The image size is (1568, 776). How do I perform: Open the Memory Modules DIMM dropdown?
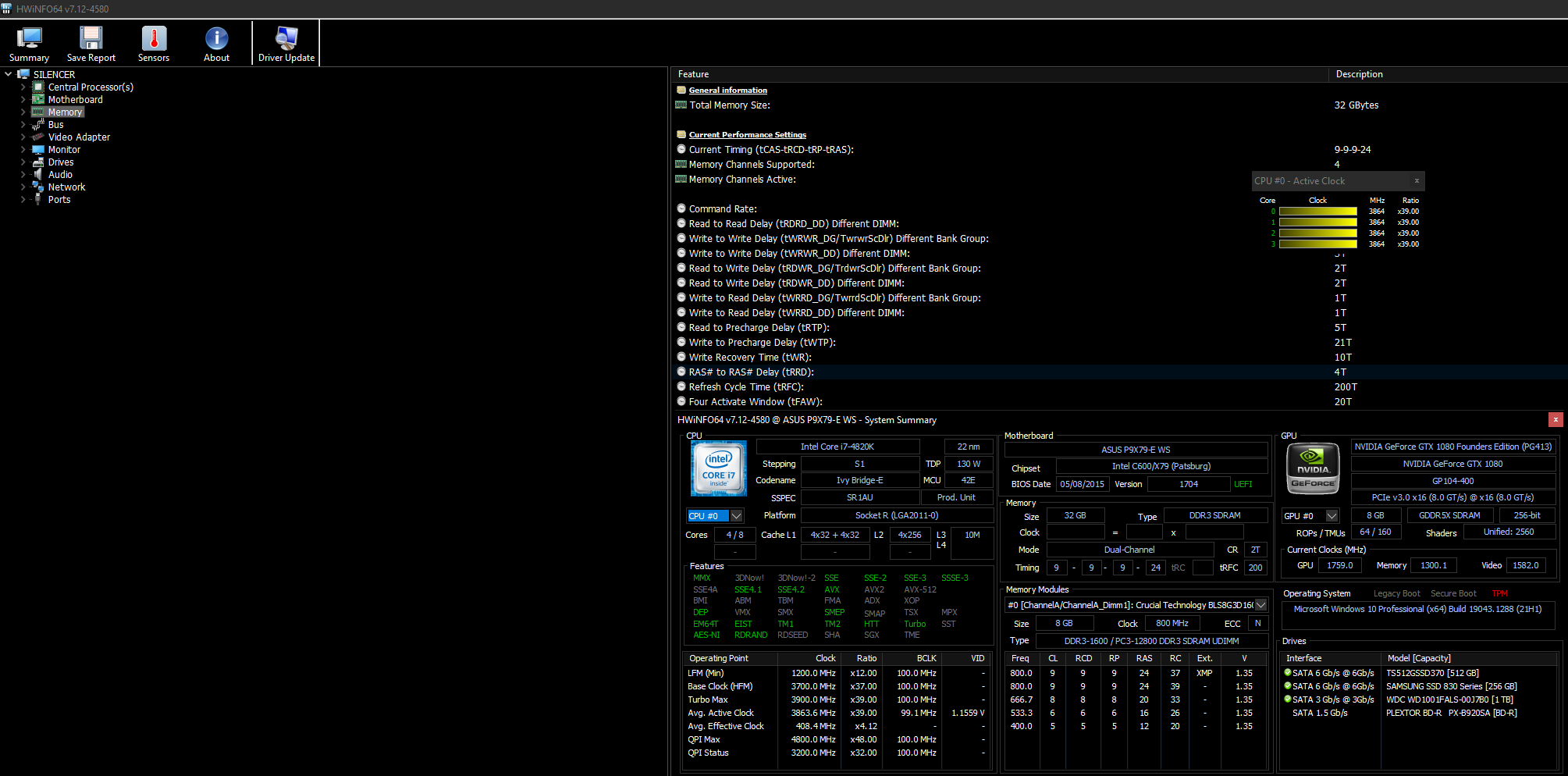1260,605
